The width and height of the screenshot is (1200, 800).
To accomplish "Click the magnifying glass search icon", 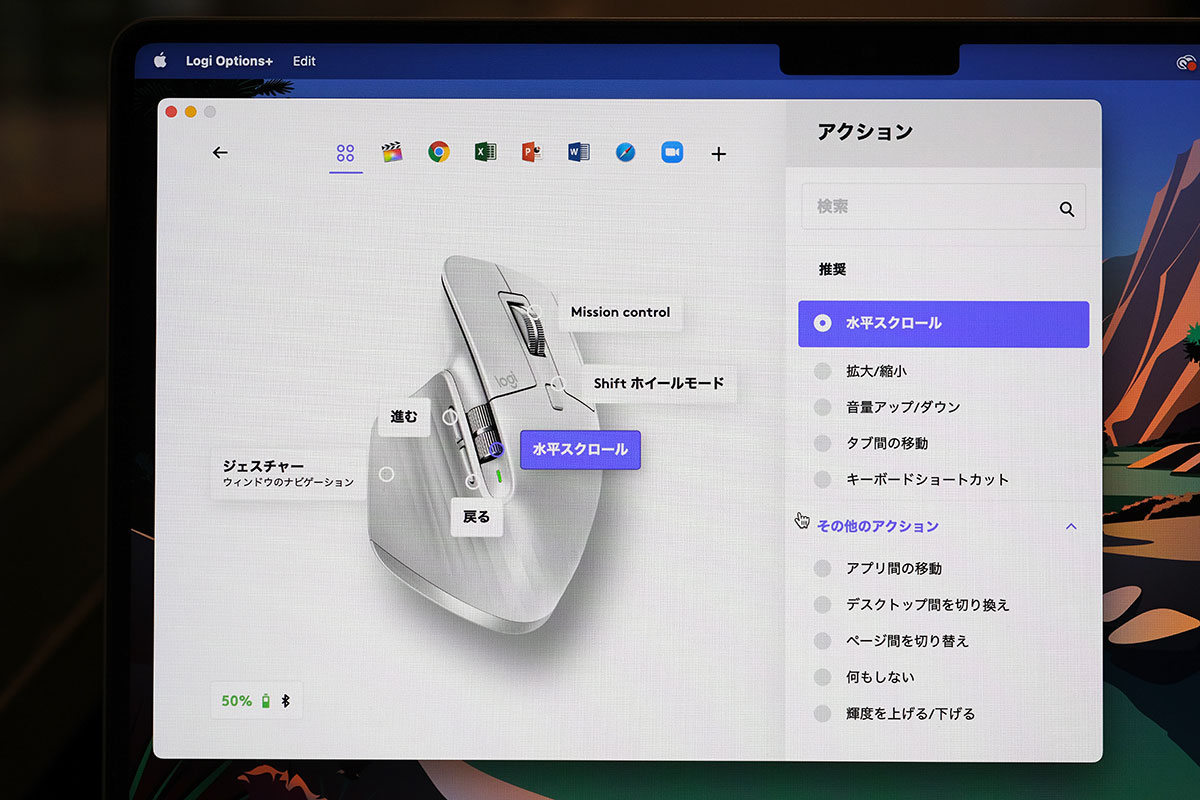I will coord(1067,209).
